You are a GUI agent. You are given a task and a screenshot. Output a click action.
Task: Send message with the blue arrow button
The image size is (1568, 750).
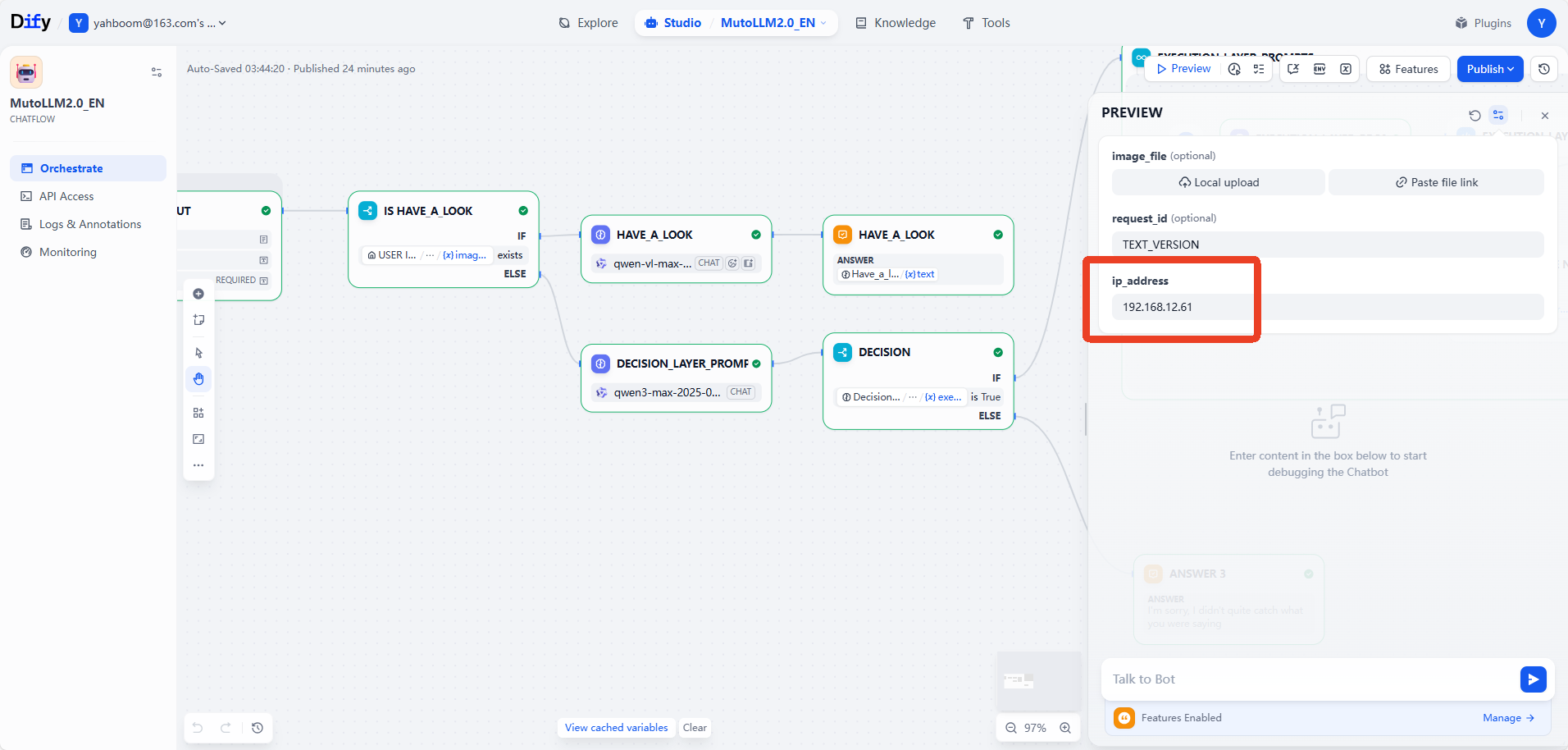pos(1533,679)
